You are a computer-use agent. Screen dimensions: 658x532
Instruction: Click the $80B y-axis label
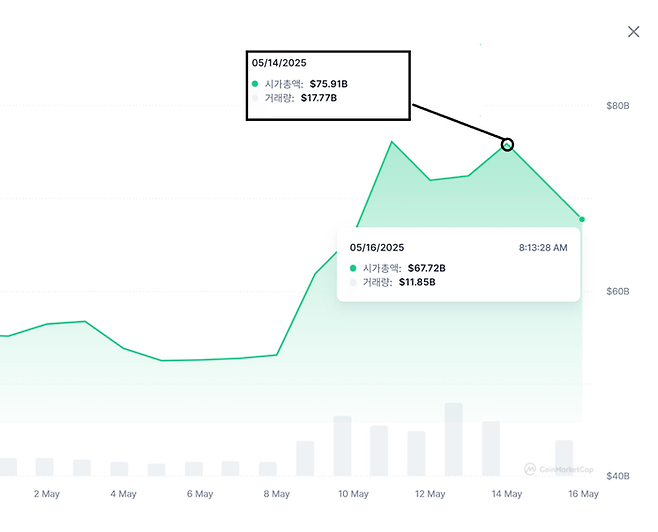tap(618, 105)
